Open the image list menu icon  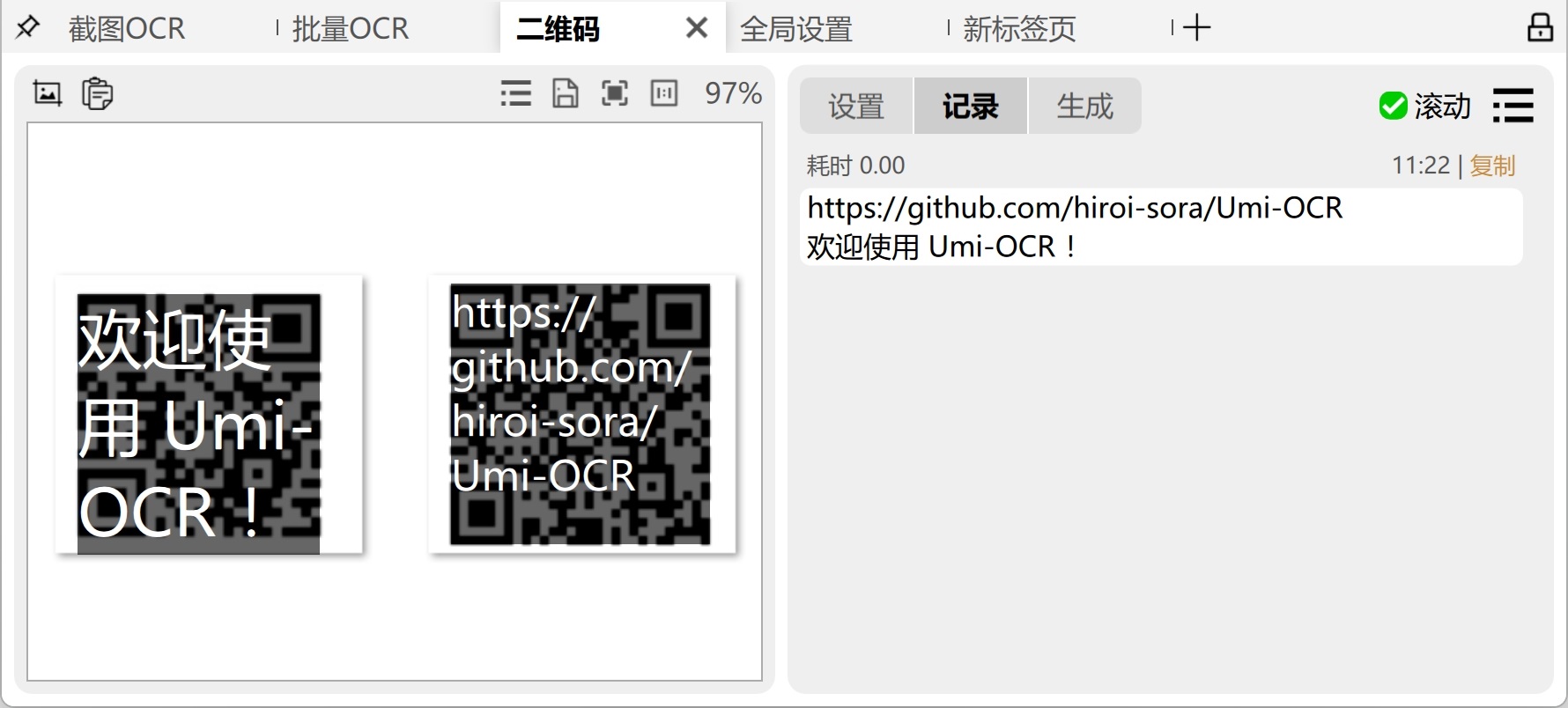point(516,93)
